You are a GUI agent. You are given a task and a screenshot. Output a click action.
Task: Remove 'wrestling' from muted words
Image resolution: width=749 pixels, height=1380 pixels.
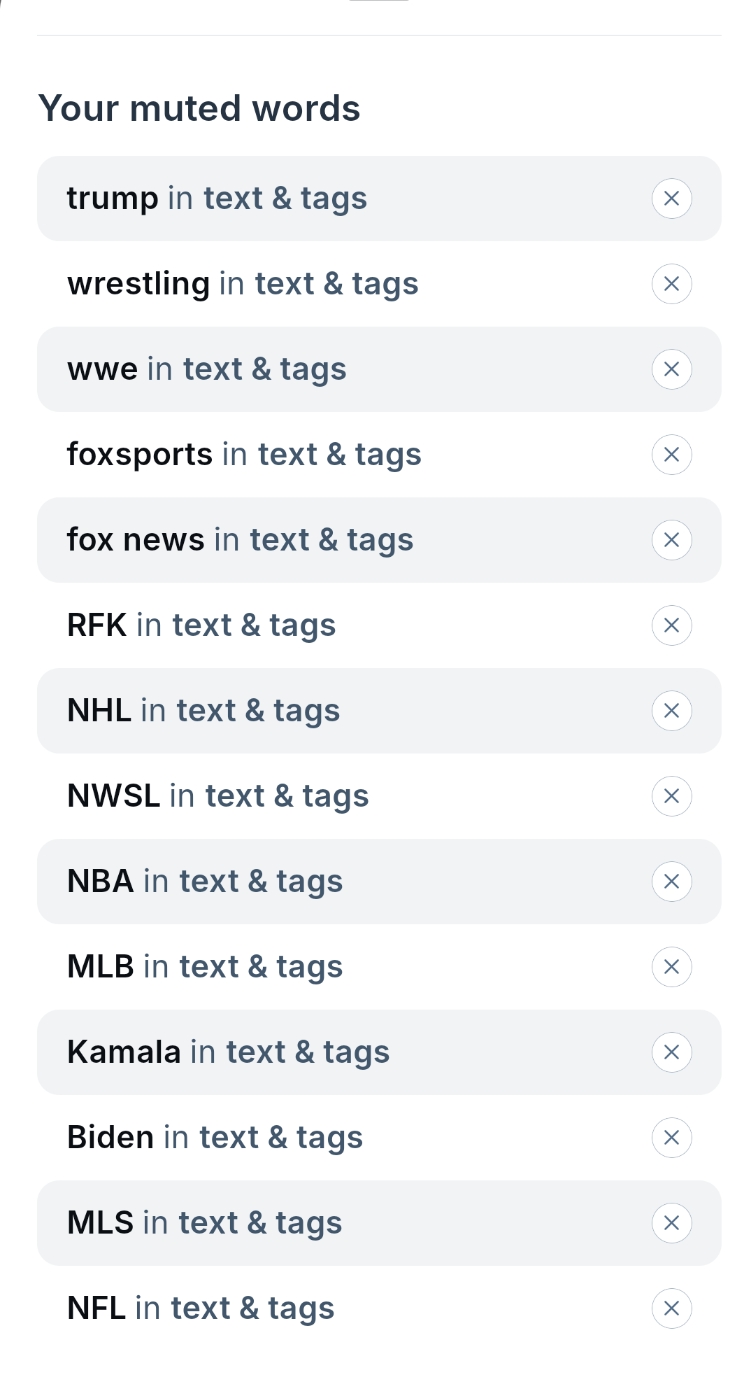671,284
